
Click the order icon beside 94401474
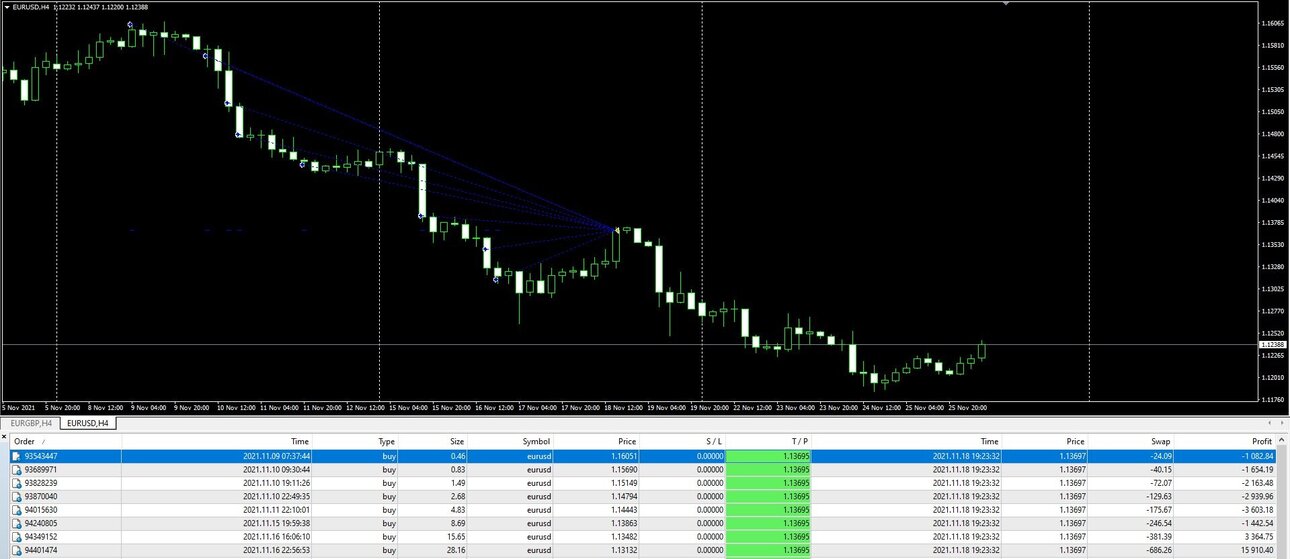[16, 550]
